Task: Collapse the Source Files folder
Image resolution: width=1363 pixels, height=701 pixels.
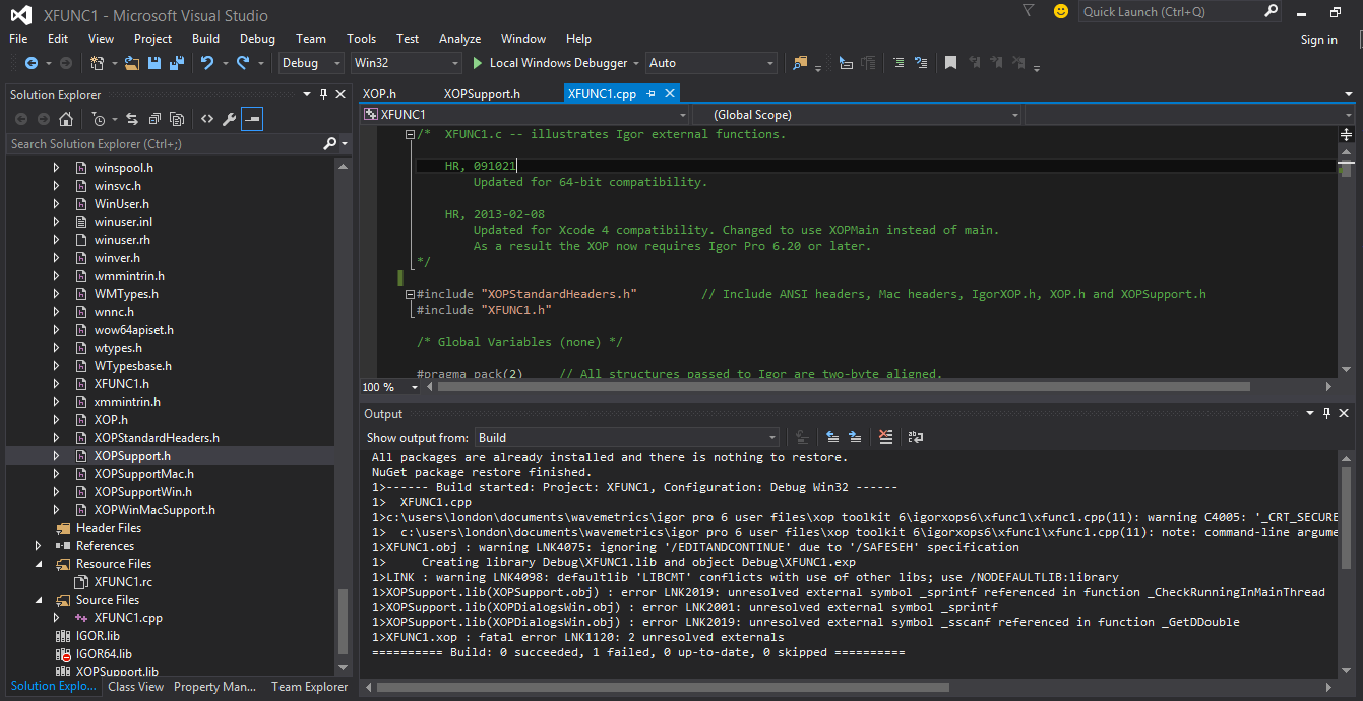Action: pyautogui.click(x=38, y=600)
